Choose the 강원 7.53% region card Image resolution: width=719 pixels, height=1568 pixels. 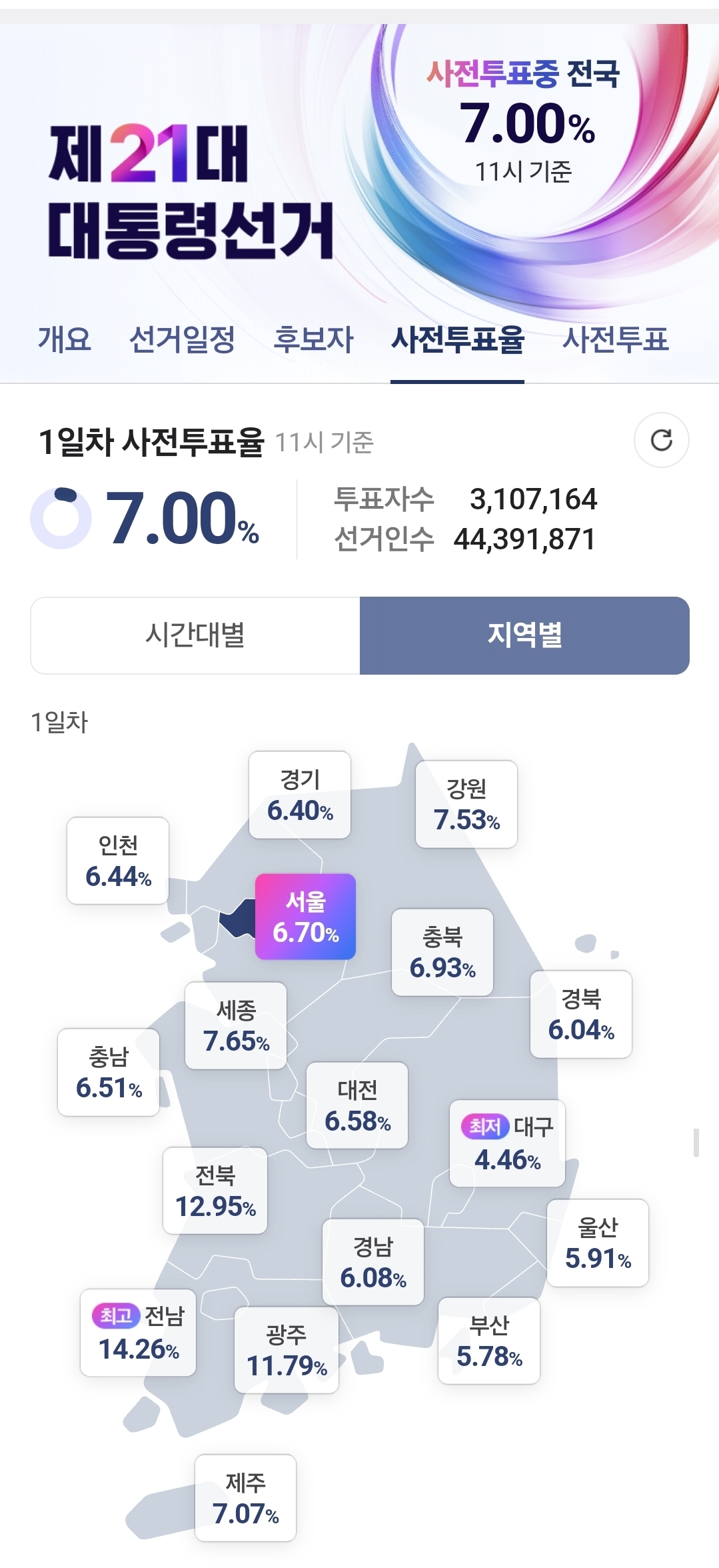click(x=466, y=804)
